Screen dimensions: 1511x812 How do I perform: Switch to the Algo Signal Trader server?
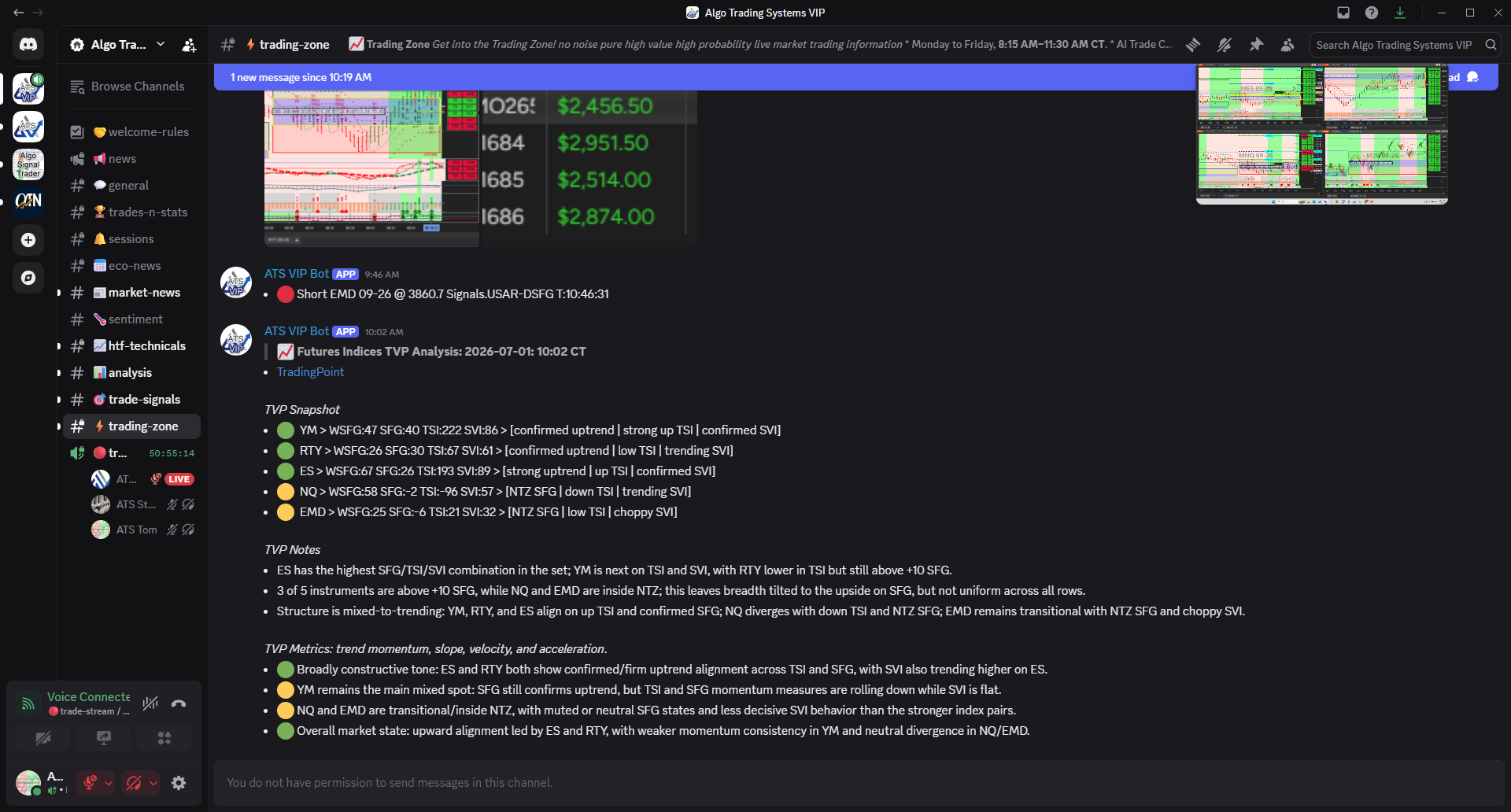(28, 164)
